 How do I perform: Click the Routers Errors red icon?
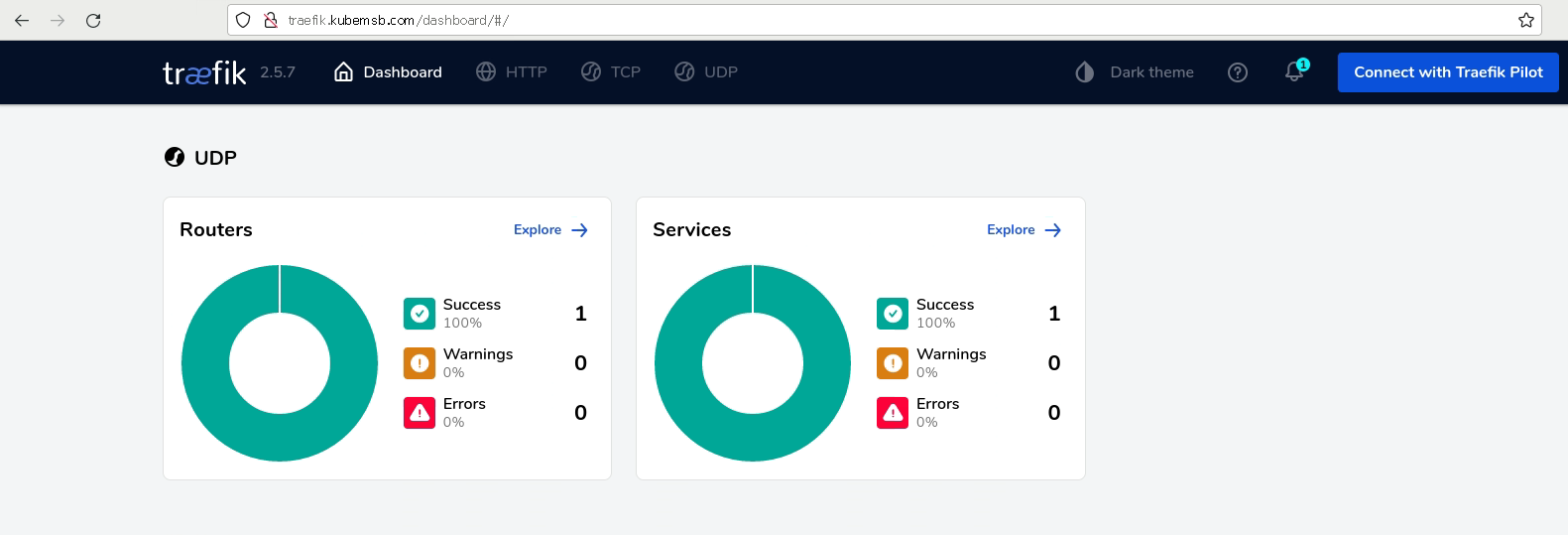click(420, 413)
